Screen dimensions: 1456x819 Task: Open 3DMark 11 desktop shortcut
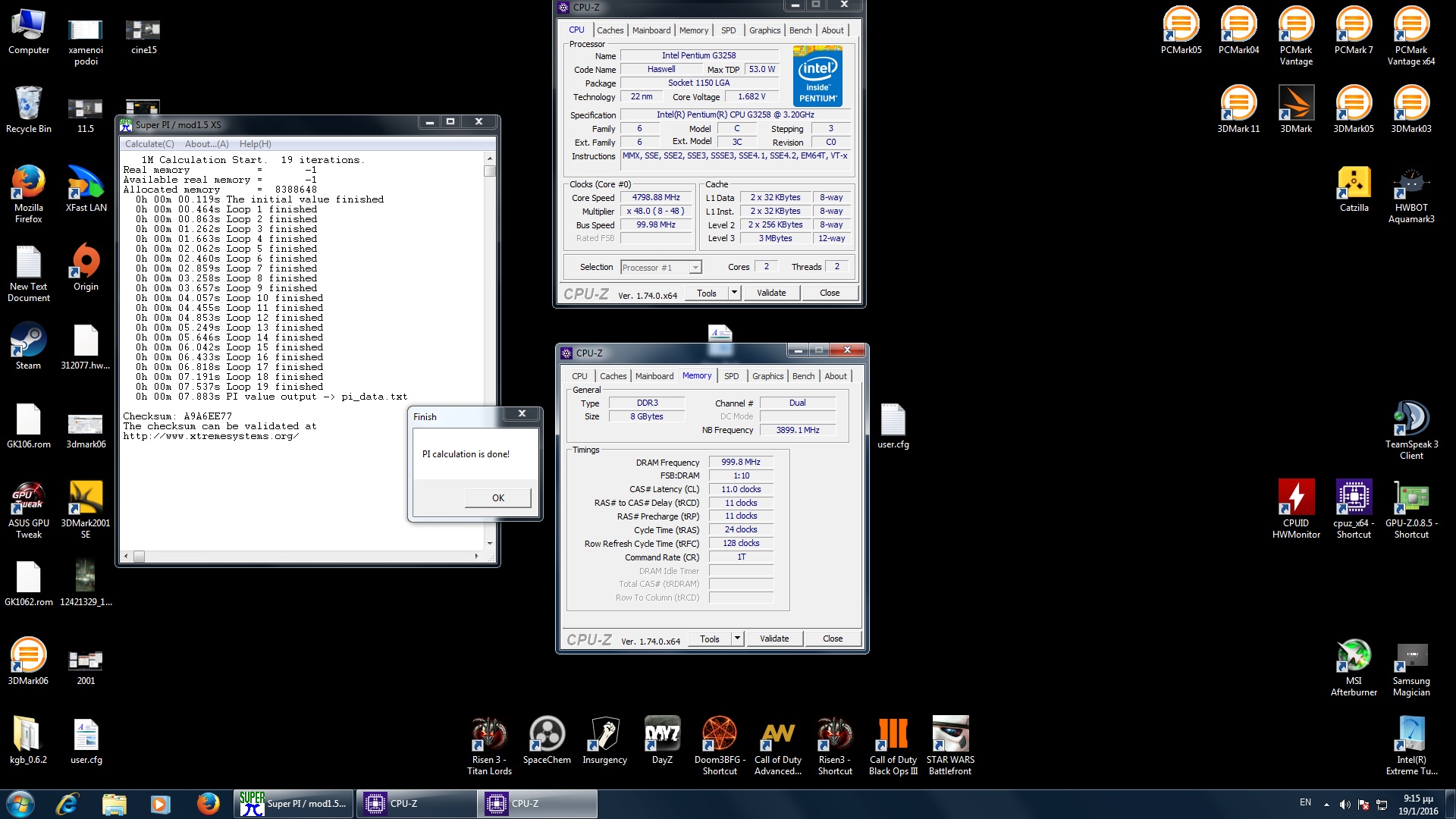[x=1238, y=108]
